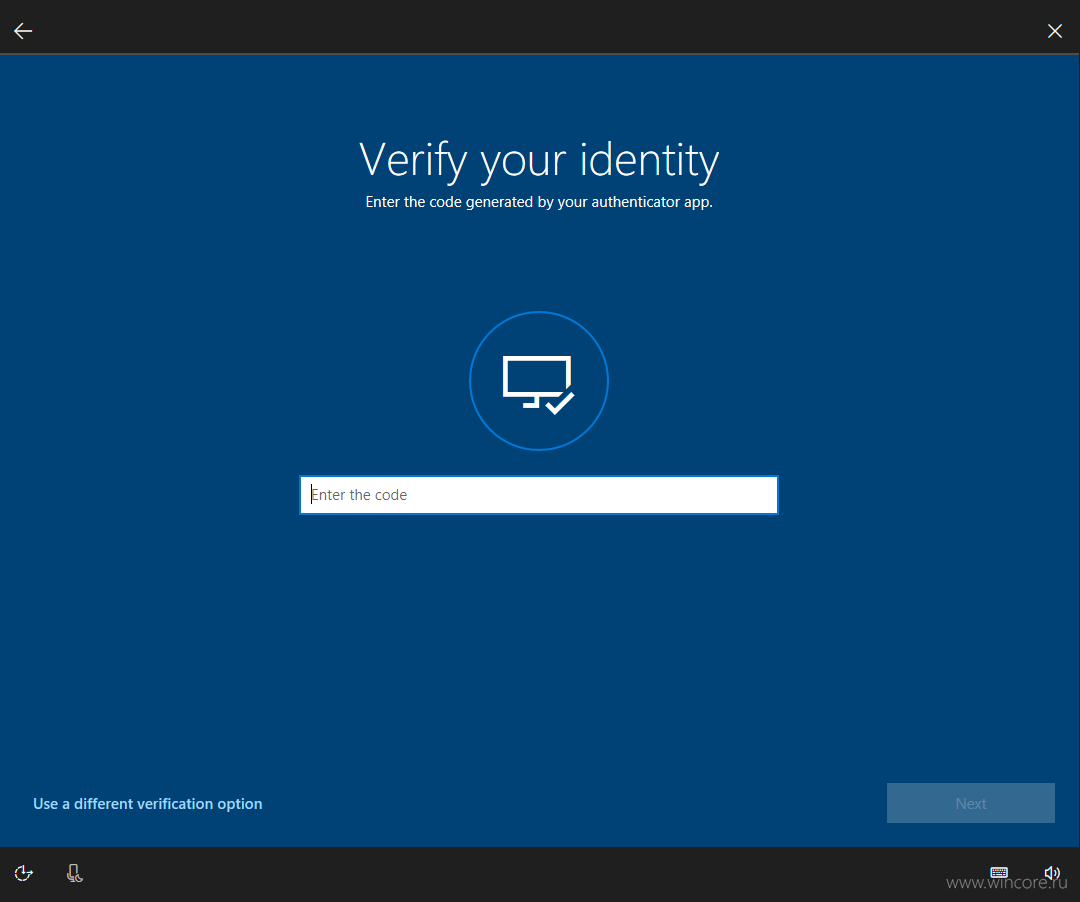Close the setup window
This screenshot has width=1080, height=902.
coord(1055,31)
